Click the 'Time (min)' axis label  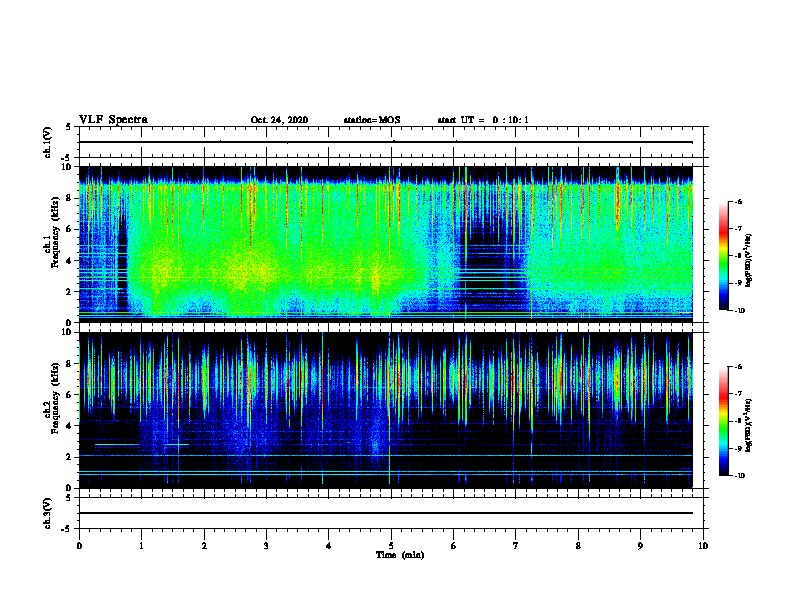point(400,555)
